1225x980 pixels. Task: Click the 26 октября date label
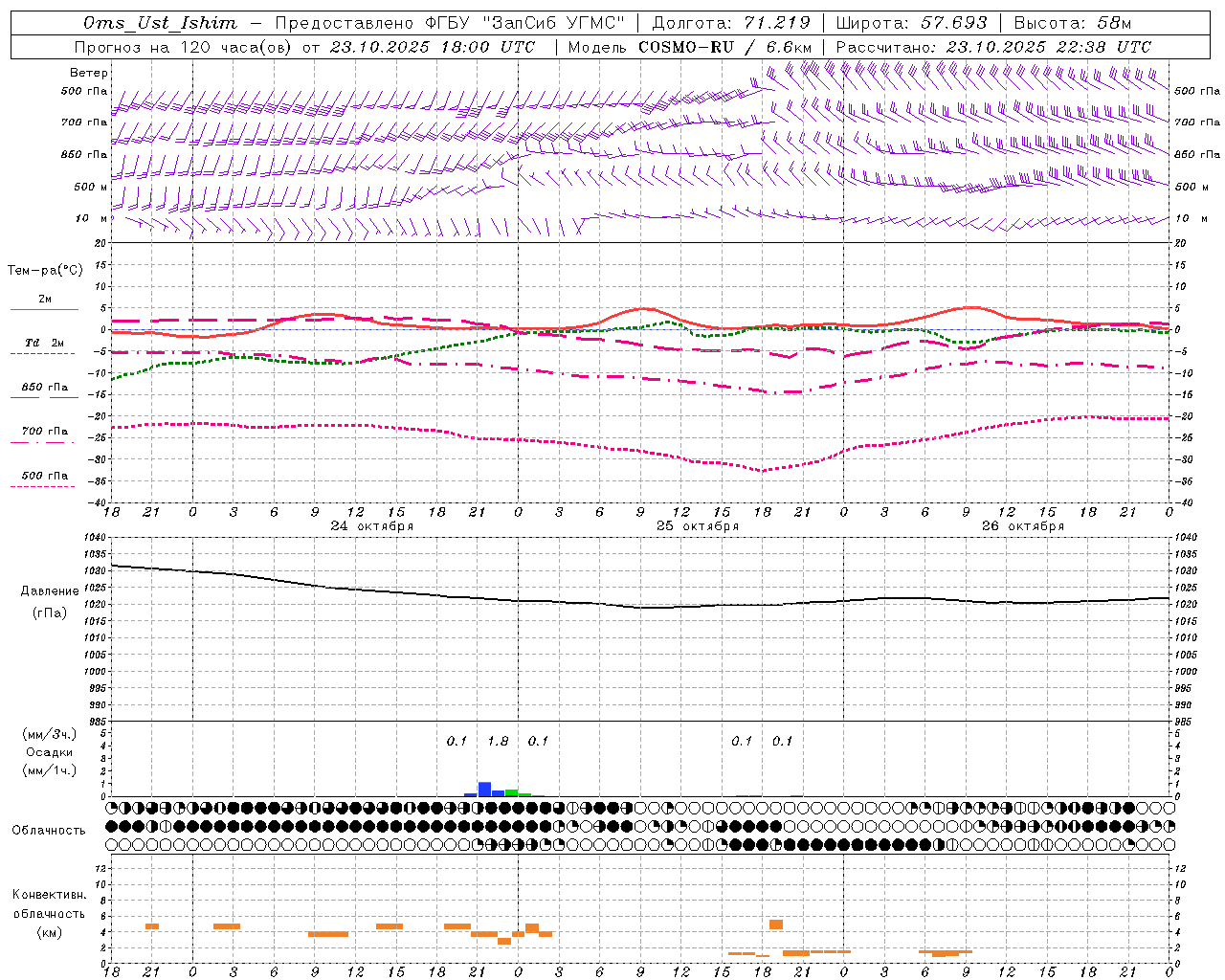pyautogui.click(x=1023, y=526)
